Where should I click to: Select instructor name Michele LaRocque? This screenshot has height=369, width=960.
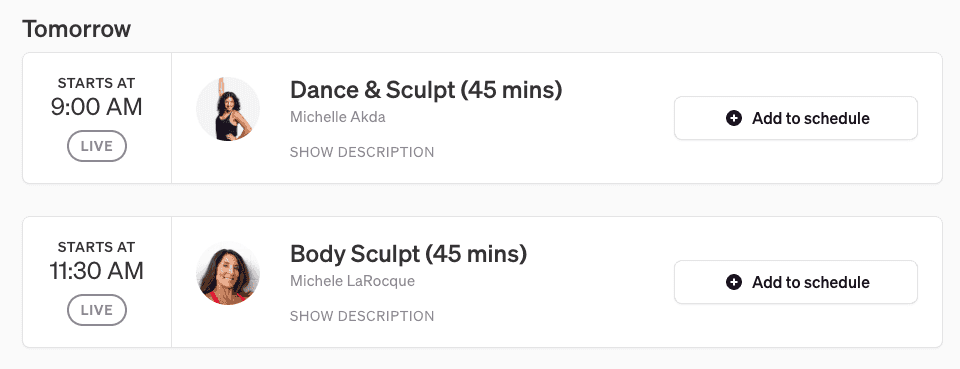click(352, 281)
